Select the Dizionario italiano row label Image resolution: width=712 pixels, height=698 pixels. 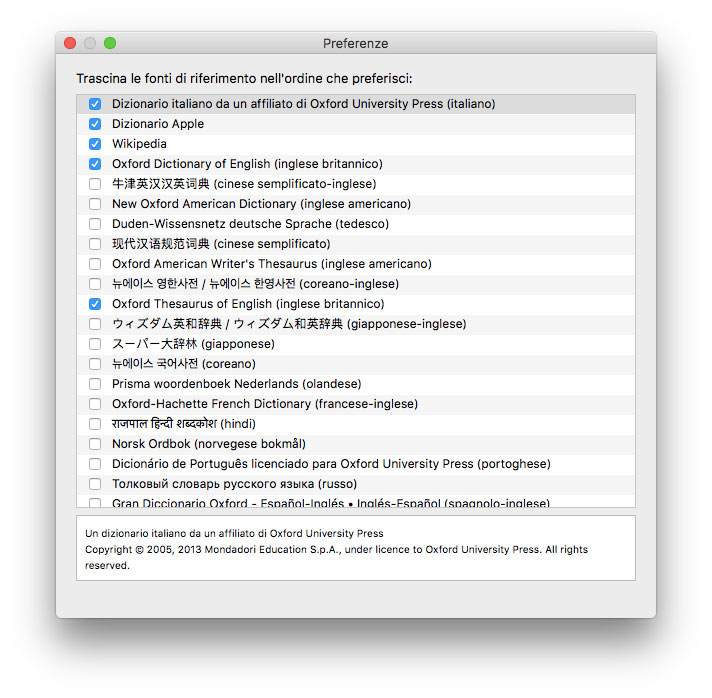pos(303,104)
